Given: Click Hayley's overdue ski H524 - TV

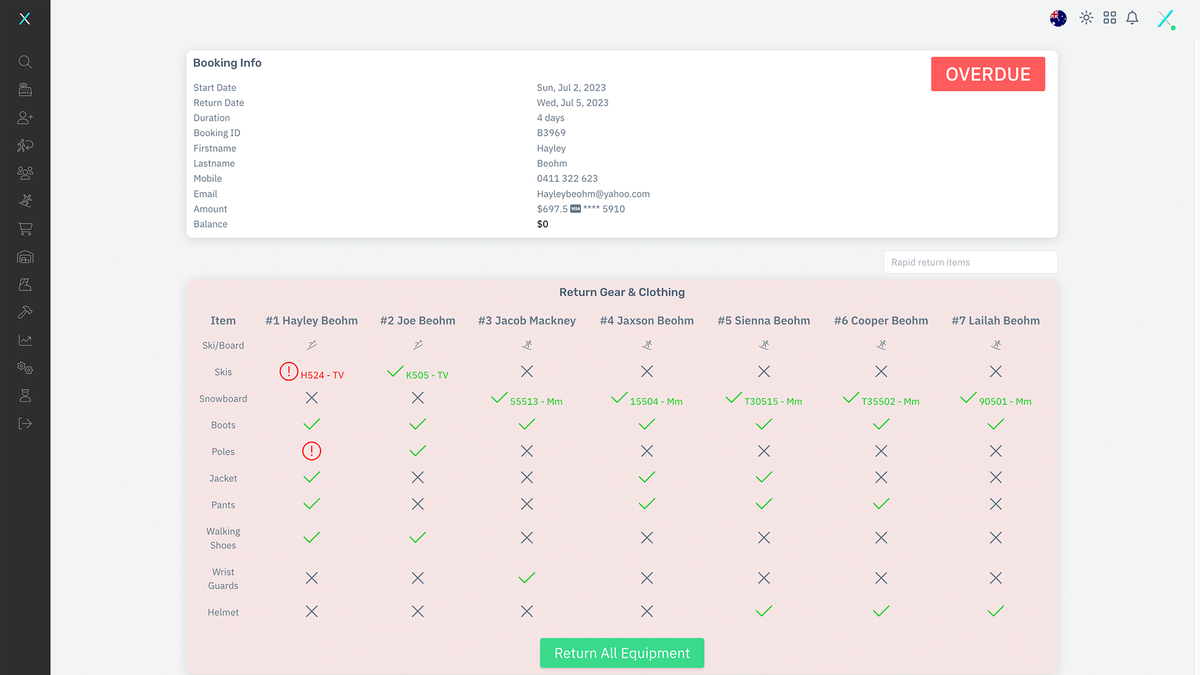Looking at the screenshot, I should 321,375.
